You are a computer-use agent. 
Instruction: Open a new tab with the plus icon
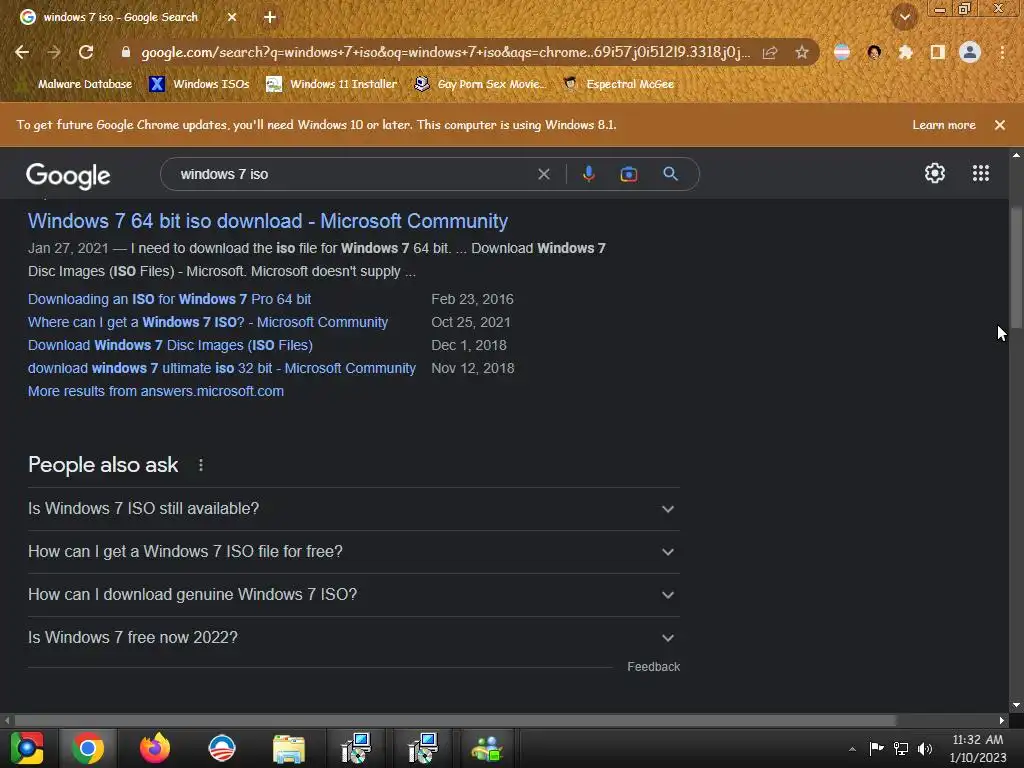click(270, 17)
